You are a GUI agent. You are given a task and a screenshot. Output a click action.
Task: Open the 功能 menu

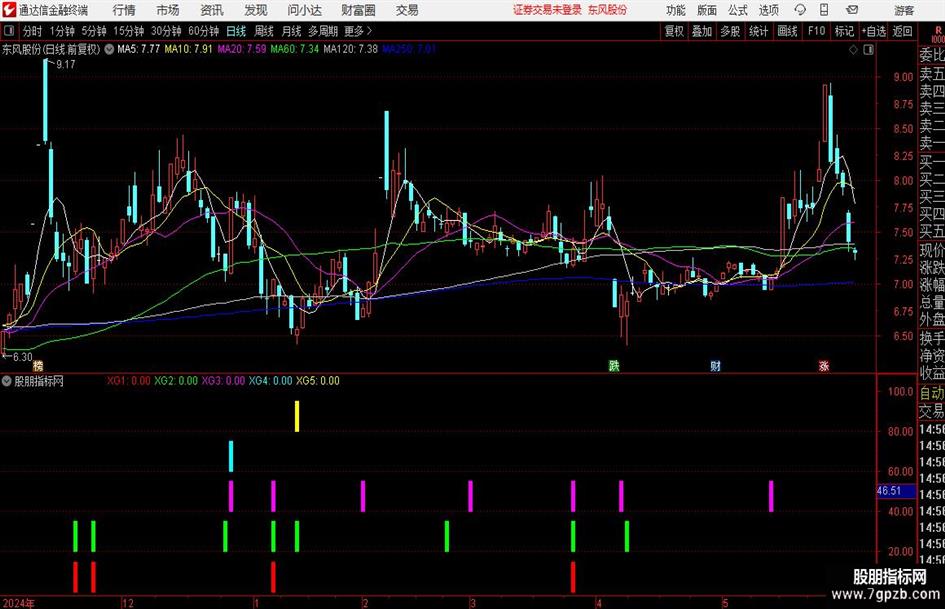pyautogui.click(x=676, y=10)
